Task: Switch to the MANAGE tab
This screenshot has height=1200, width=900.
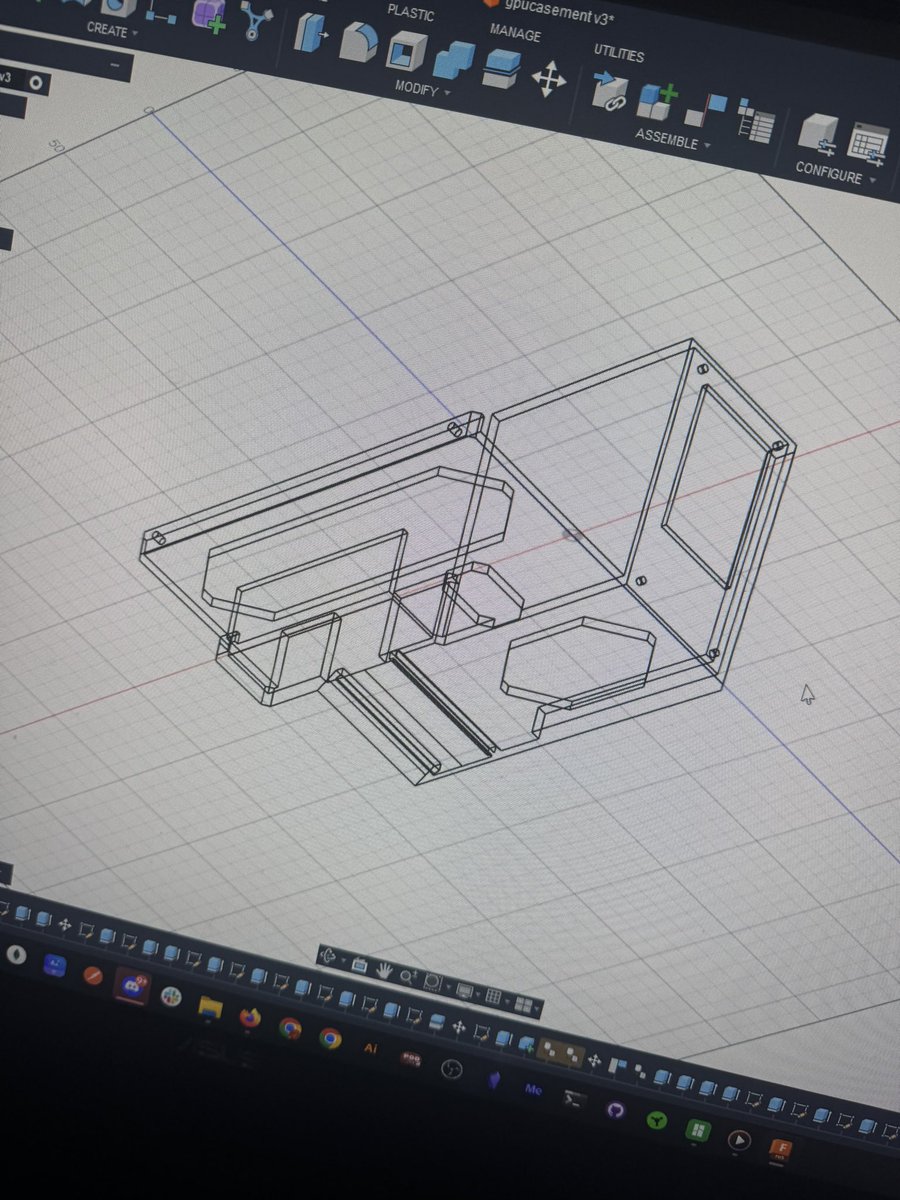Action: pos(515,33)
